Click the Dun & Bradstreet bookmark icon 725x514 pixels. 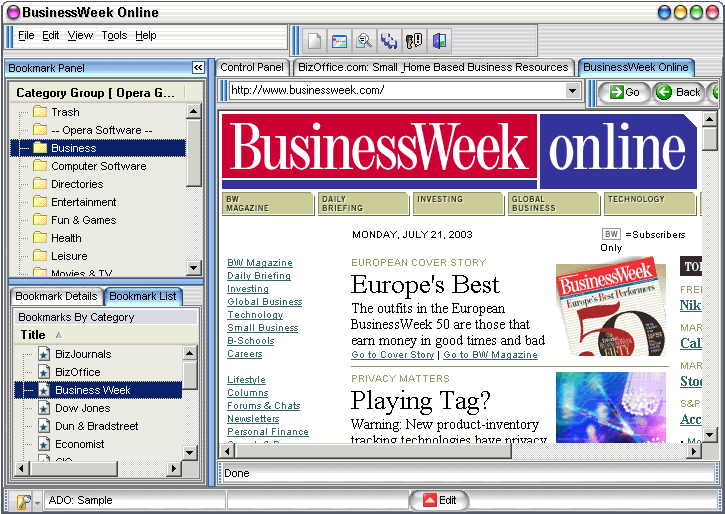coord(43,426)
